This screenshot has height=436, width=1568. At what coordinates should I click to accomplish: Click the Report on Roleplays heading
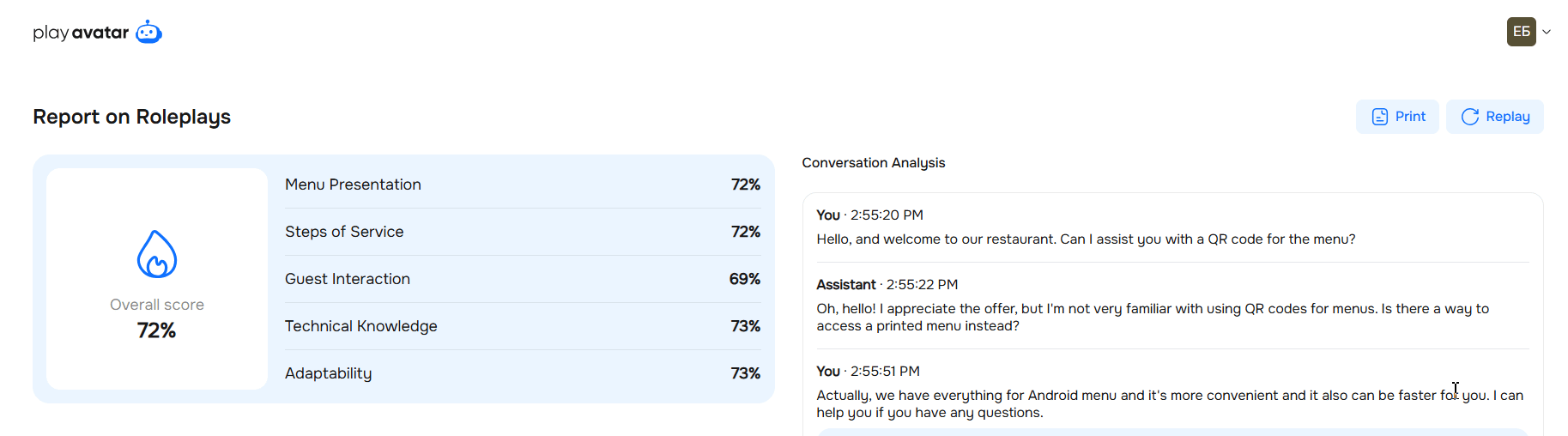pyautogui.click(x=131, y=117)
